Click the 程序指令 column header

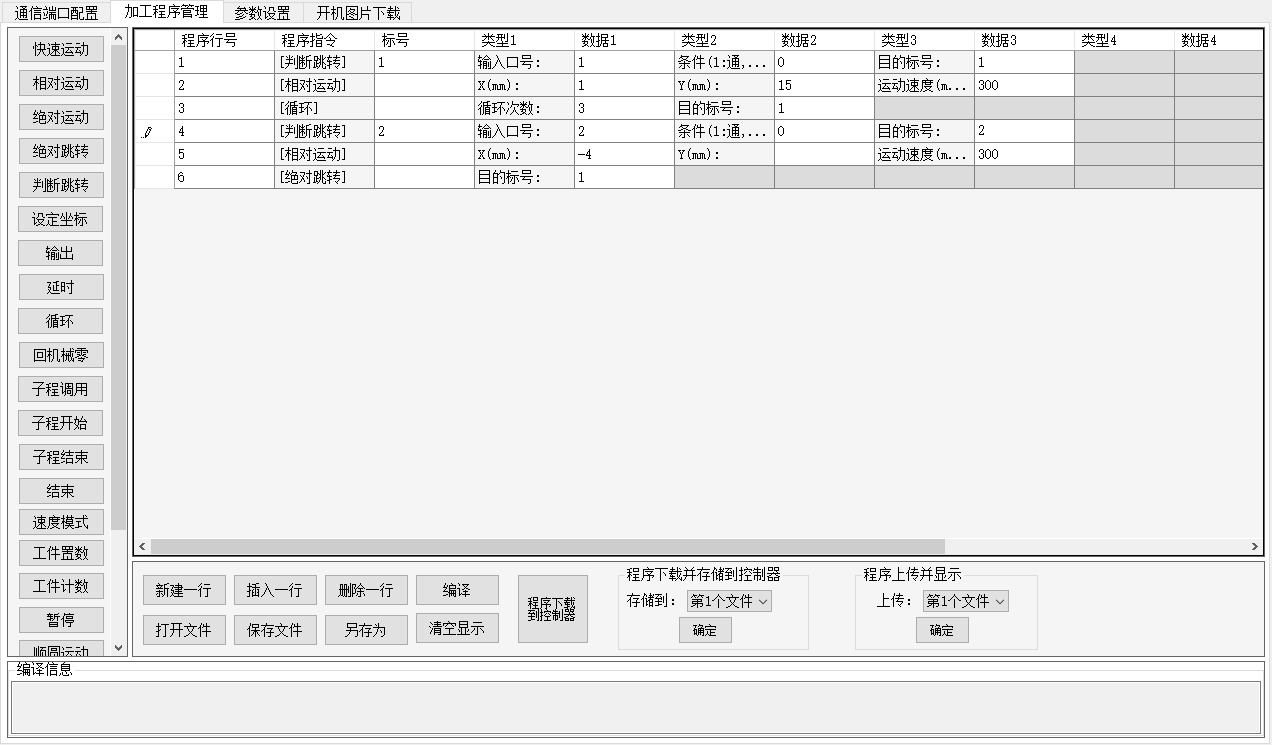[x=324, y=40]
